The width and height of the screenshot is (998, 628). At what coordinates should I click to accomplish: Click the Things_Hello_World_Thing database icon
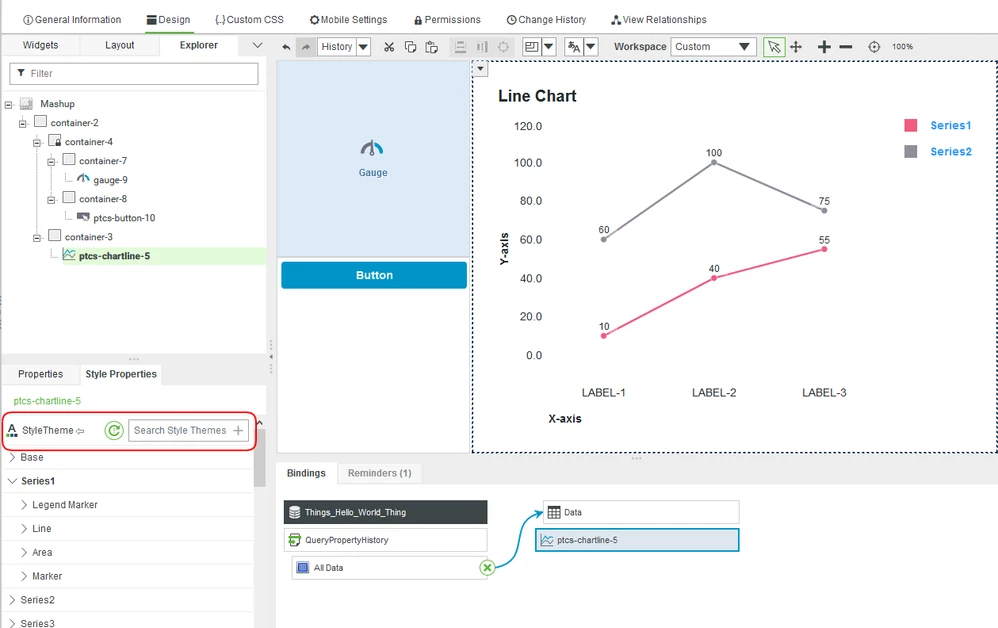point(295,512)
